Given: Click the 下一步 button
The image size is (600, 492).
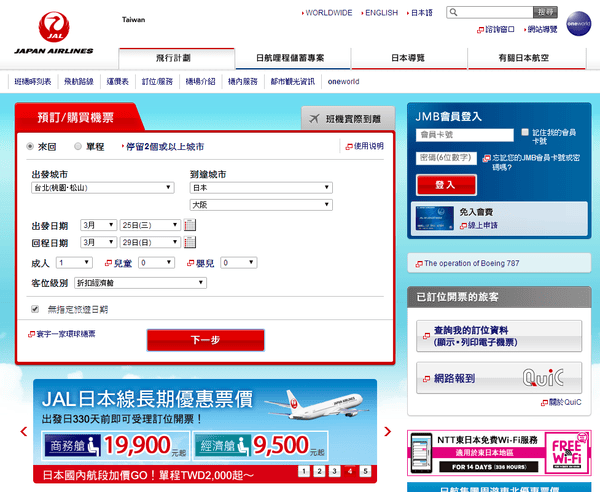Looking at the screenshot, I should click(x=205, y=340).
